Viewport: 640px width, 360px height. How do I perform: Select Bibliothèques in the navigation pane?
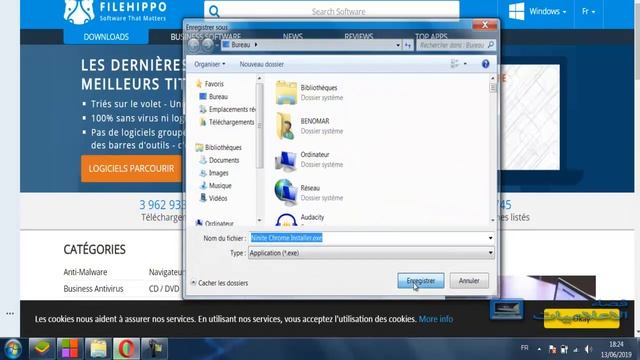coord(218,147)
